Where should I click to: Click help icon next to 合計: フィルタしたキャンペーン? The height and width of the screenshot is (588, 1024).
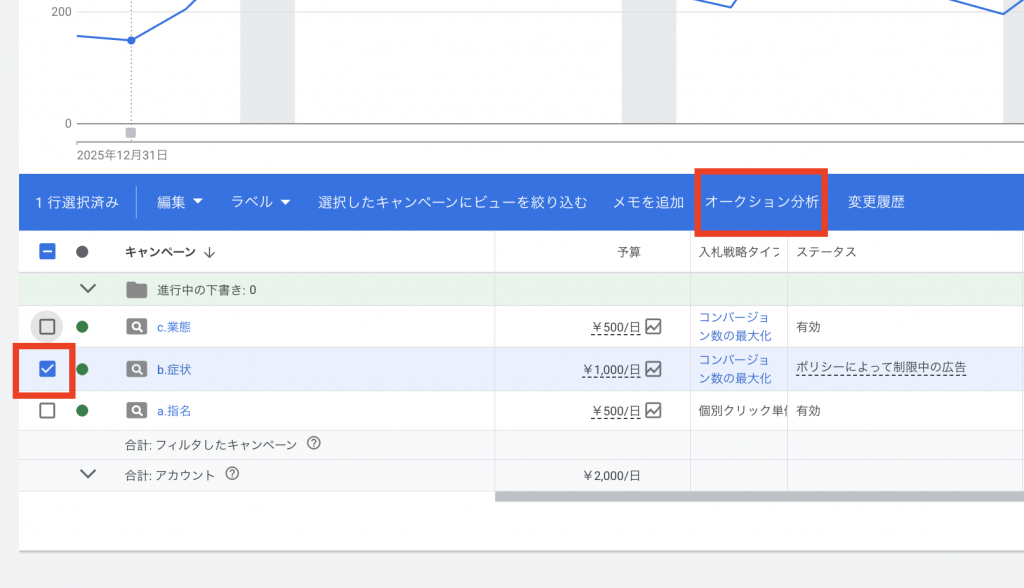click(x=314, y=444)
